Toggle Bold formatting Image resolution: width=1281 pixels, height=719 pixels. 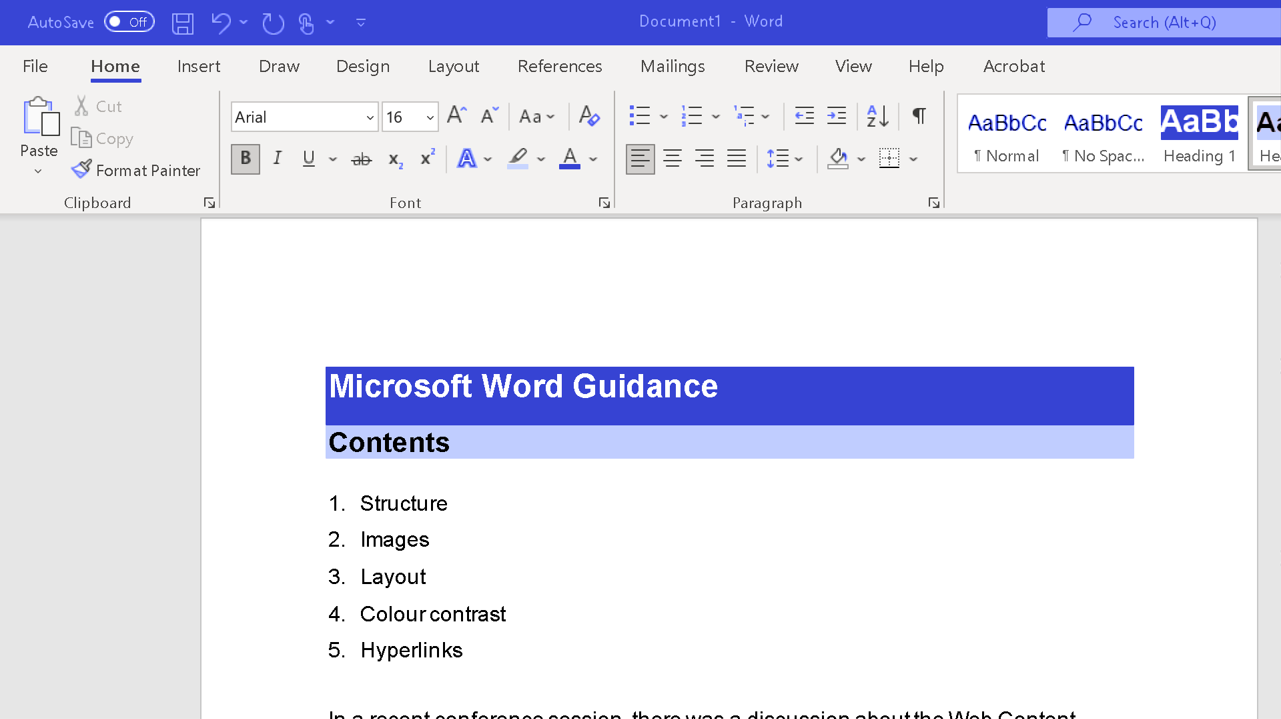point(245,159)
